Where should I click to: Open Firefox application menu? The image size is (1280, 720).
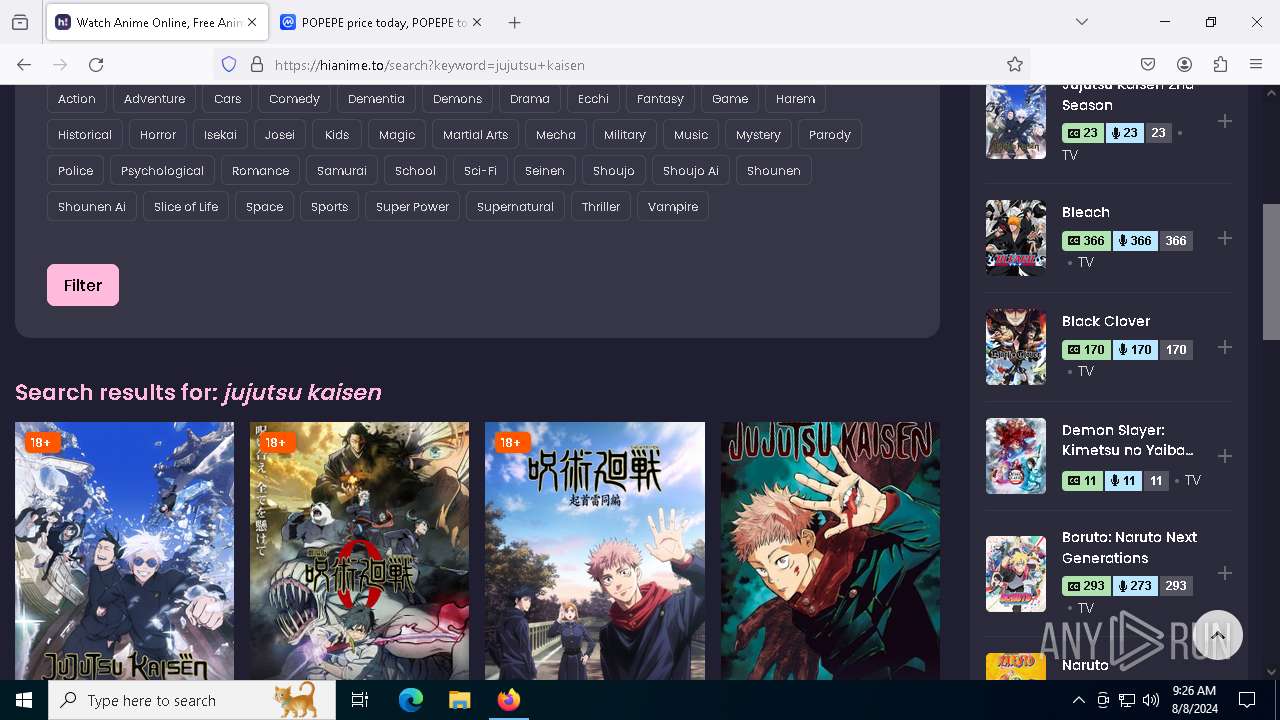pyautogui.click(x=1256, y=65)
